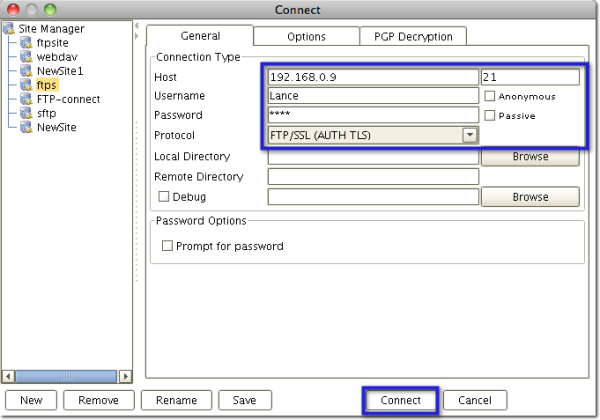Click the NewSite site icon
Screen dimensions: 600x420
pyautogui.click(x=26, y=127)
